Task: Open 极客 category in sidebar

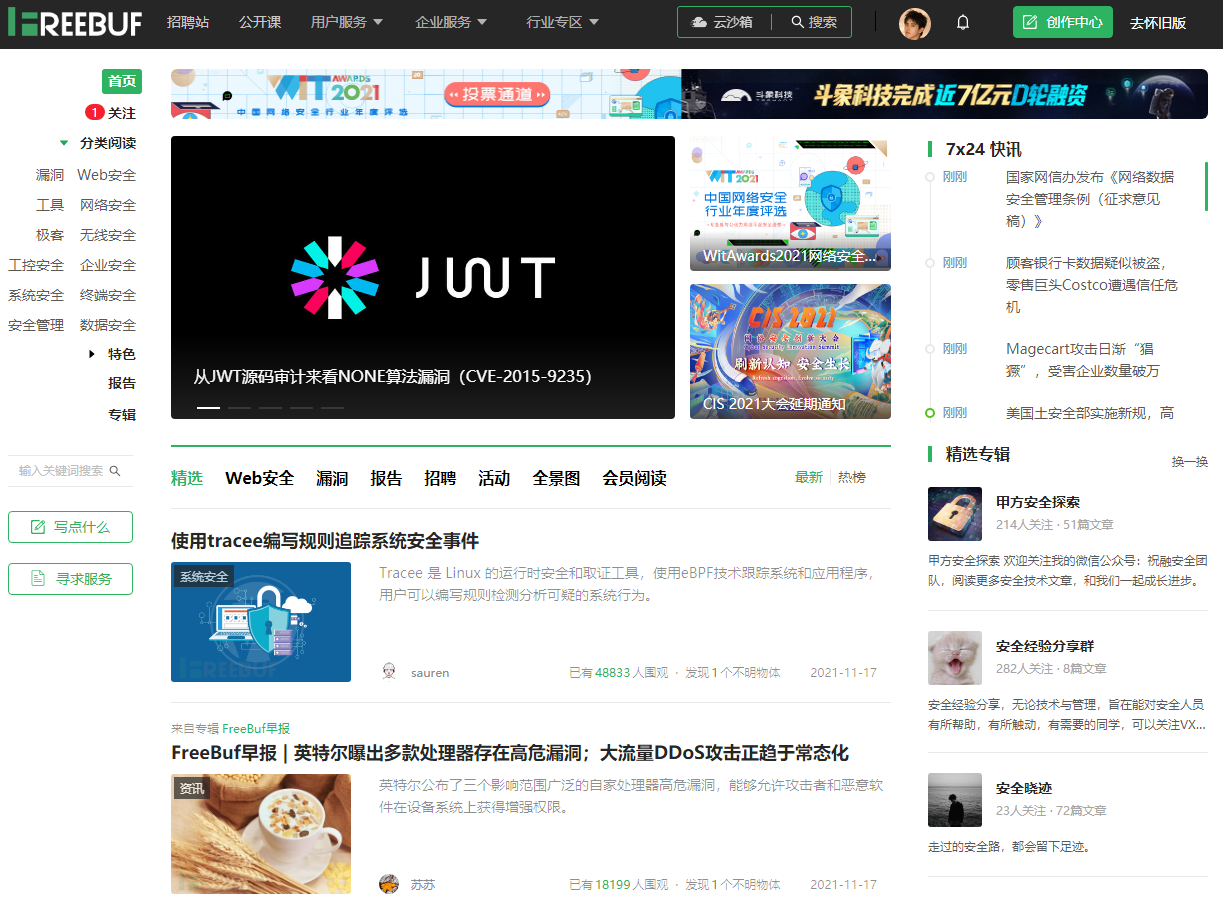Action: point(50,235)
